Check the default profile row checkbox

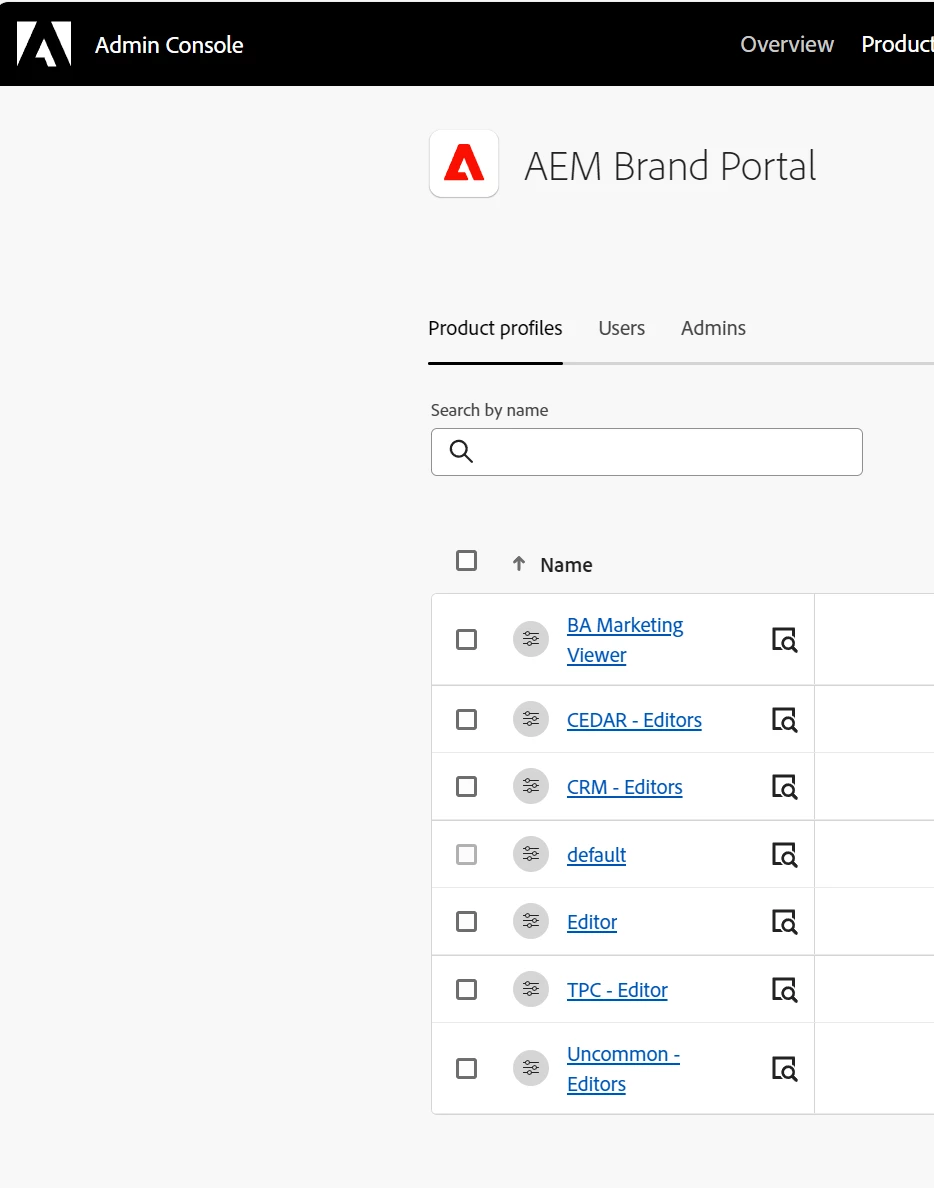tap(467, 855)
